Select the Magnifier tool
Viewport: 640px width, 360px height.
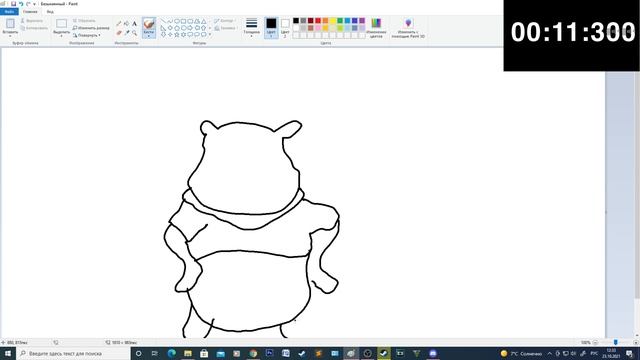click(x=134, y=33)
